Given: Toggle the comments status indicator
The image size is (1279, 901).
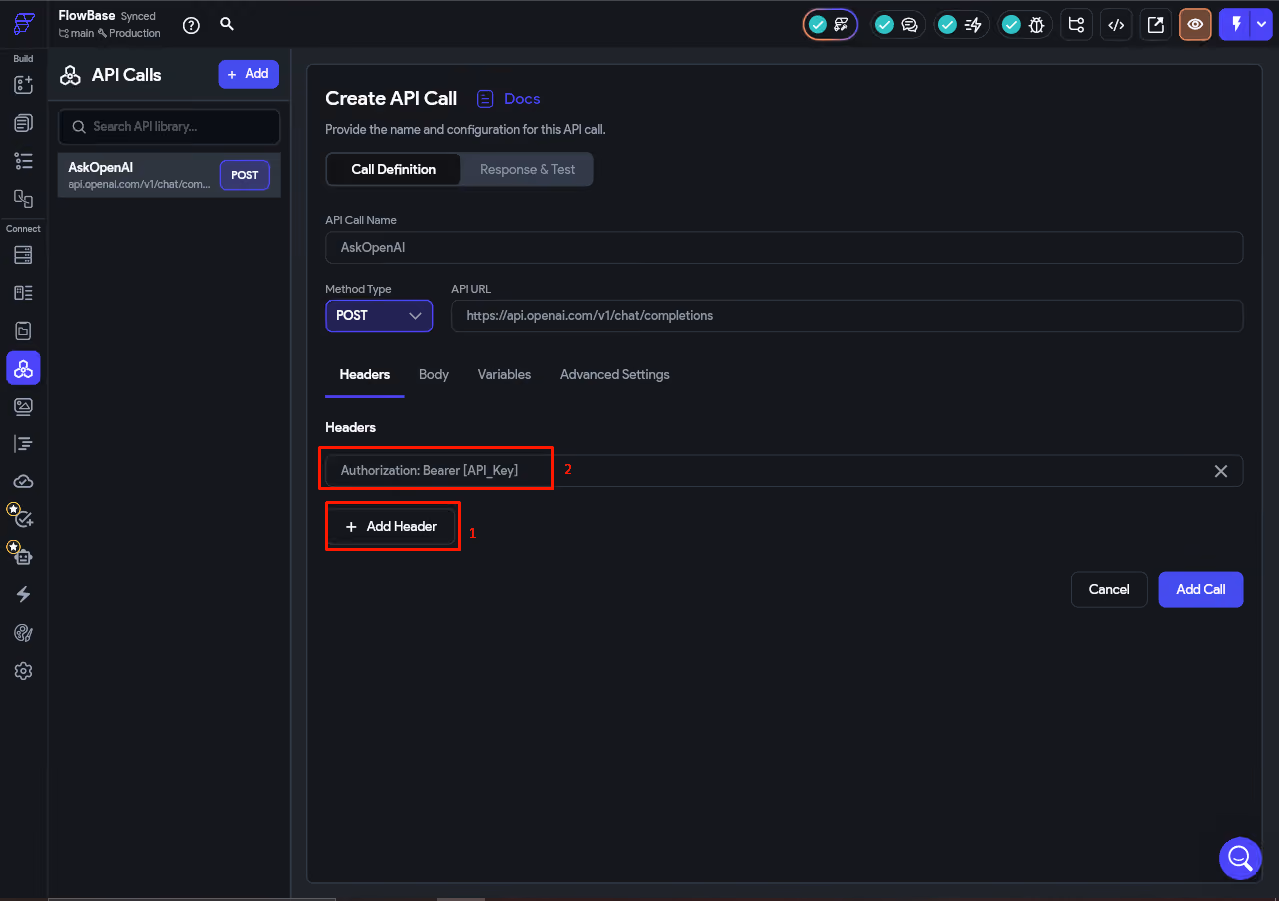Looking at the screenshot, I should 897,25.
